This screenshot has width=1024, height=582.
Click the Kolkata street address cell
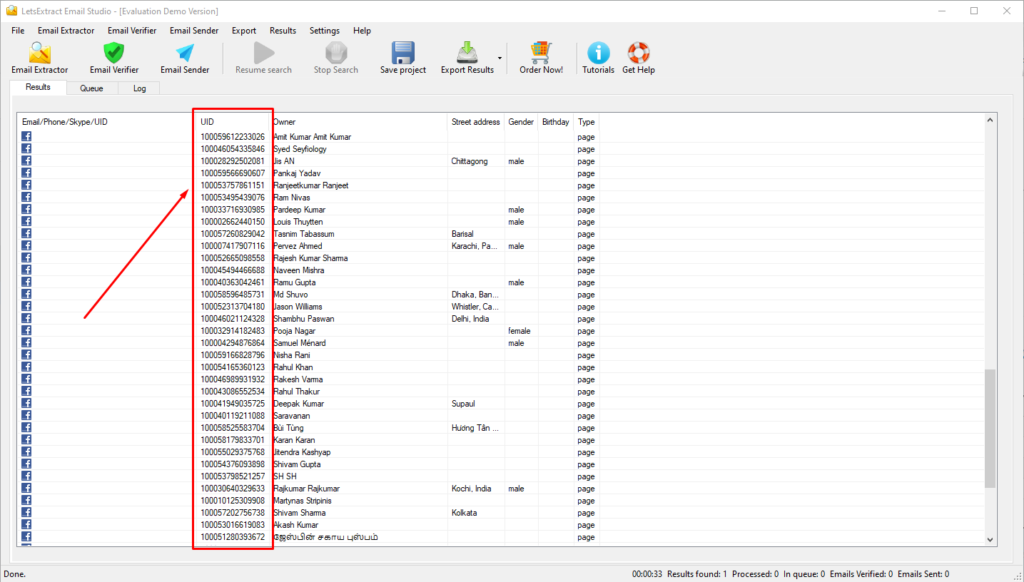pyautogui.click(x=464, y=513)
